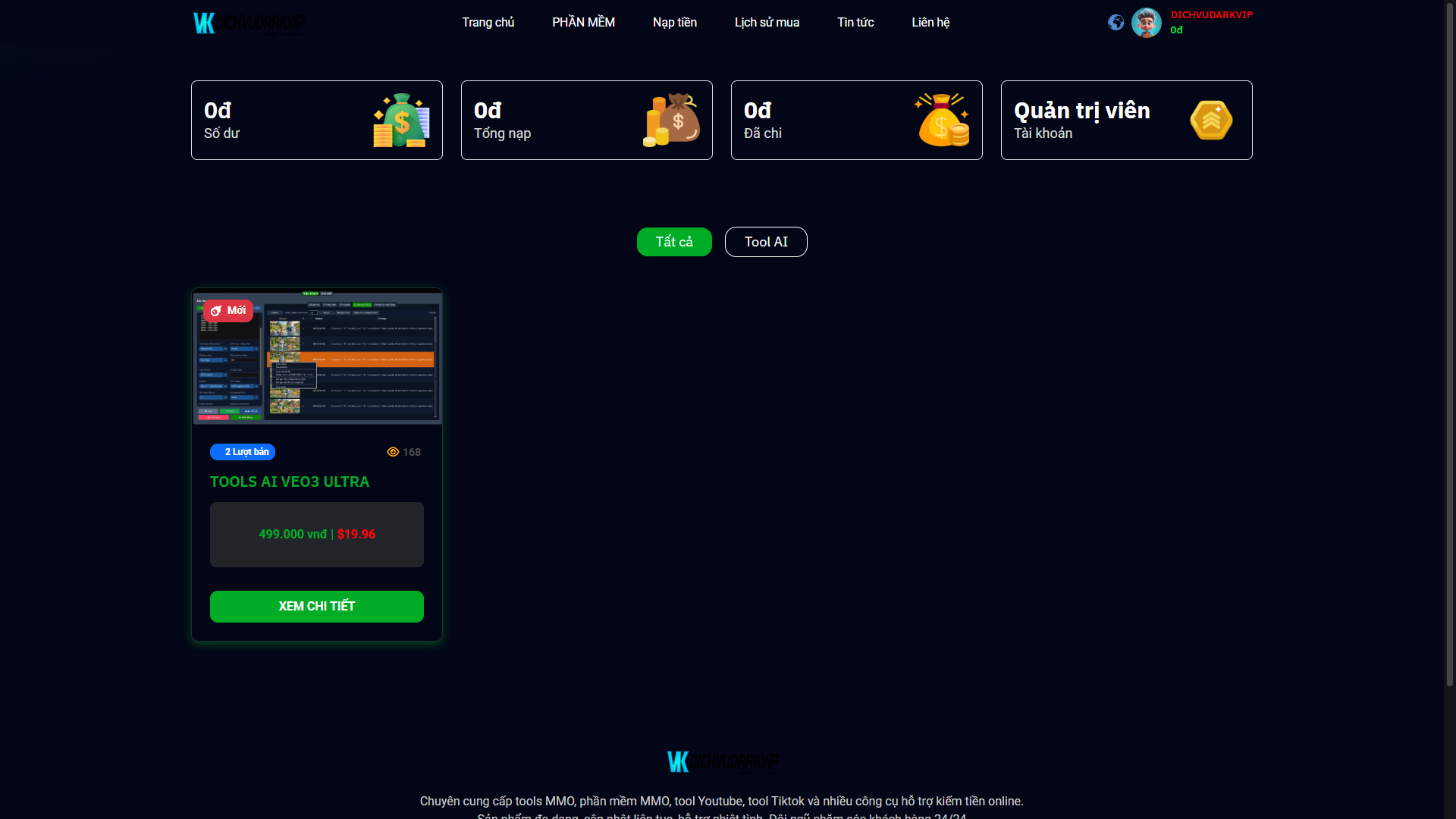Go to Nạp tiền page
The image size is (1456, 819).
(x=674, y=23)
